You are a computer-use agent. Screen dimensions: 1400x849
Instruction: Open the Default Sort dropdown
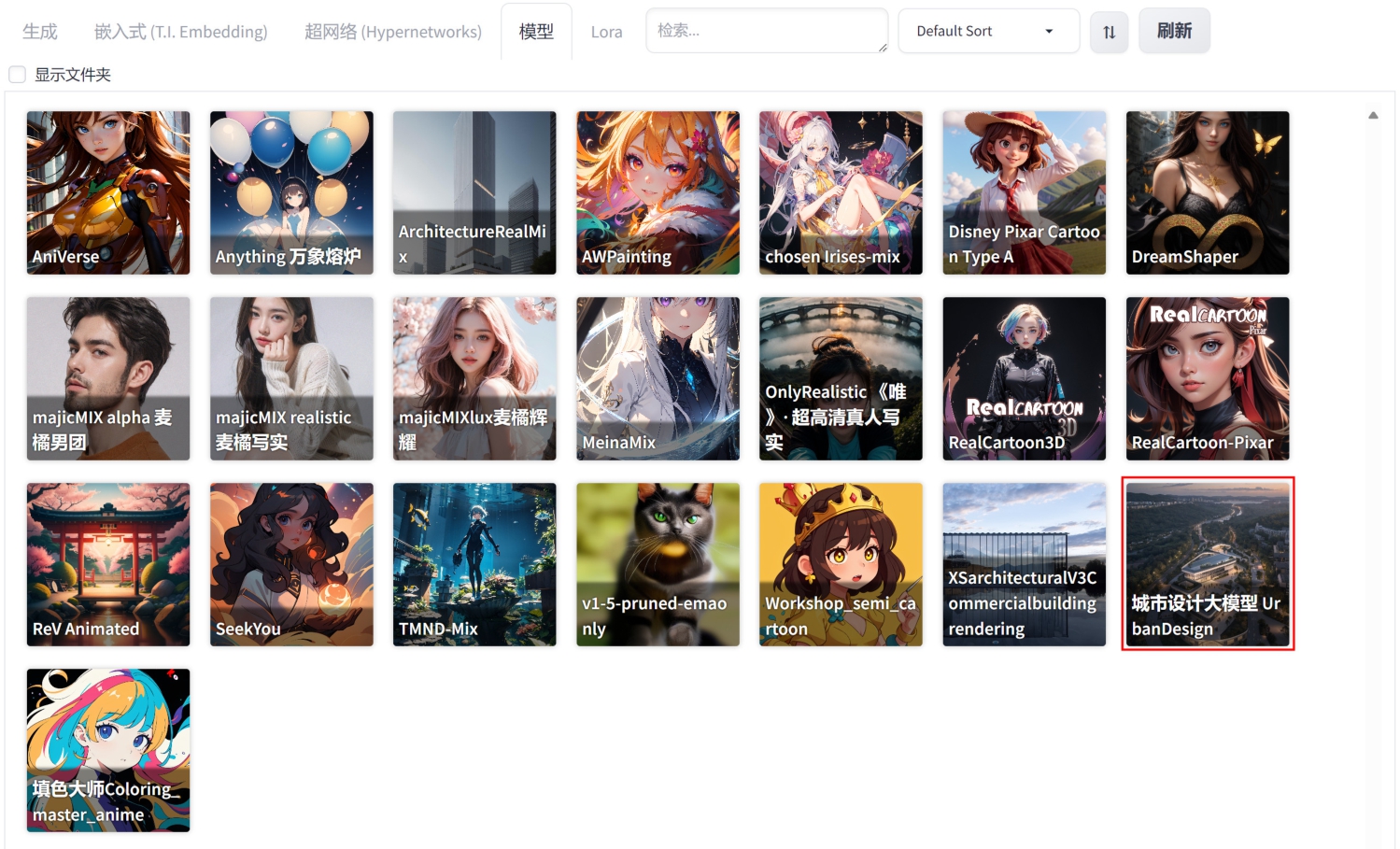987,32
